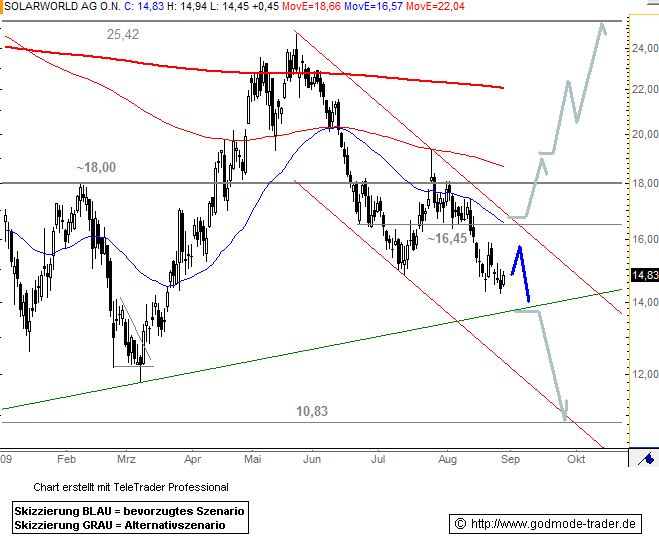Click the chart corner icon at bottom right
The width and height of the screenshot is (659, 558).
tap(647, 458)
